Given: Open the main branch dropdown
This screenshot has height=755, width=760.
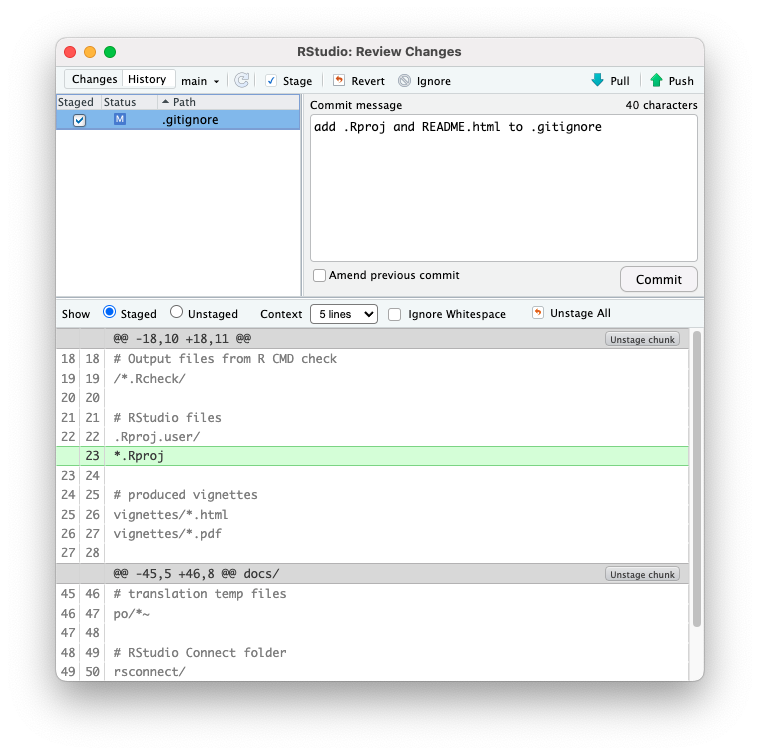Looking at the screenshot, I should (200, 81).
